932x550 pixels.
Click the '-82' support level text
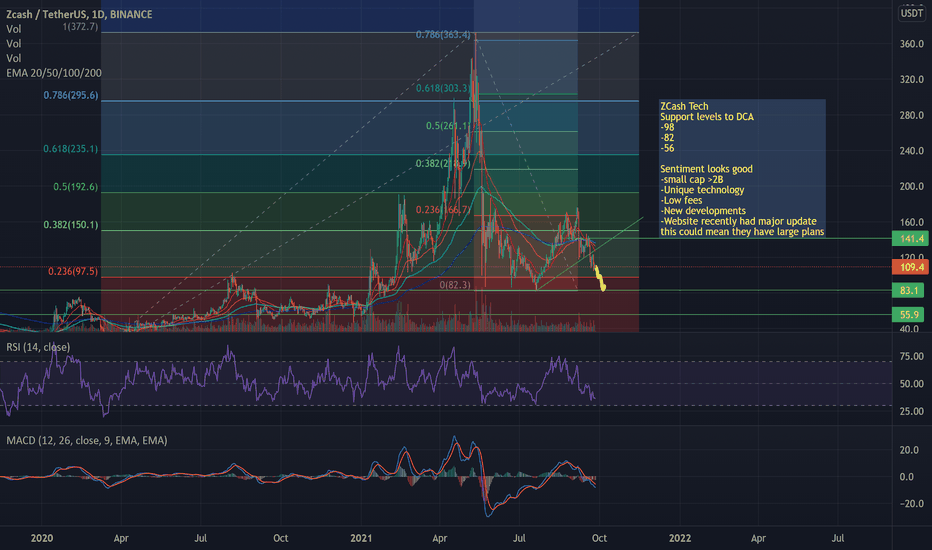(667, 138)
